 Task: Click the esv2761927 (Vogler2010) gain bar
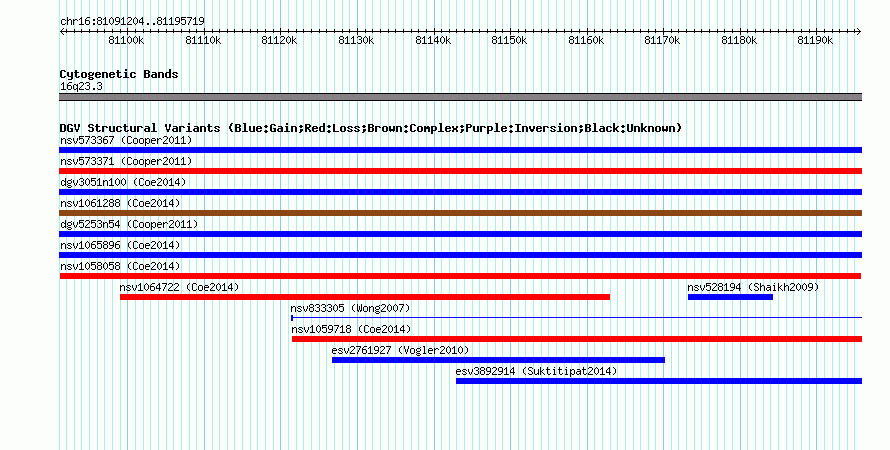click(x=498, y=360)
